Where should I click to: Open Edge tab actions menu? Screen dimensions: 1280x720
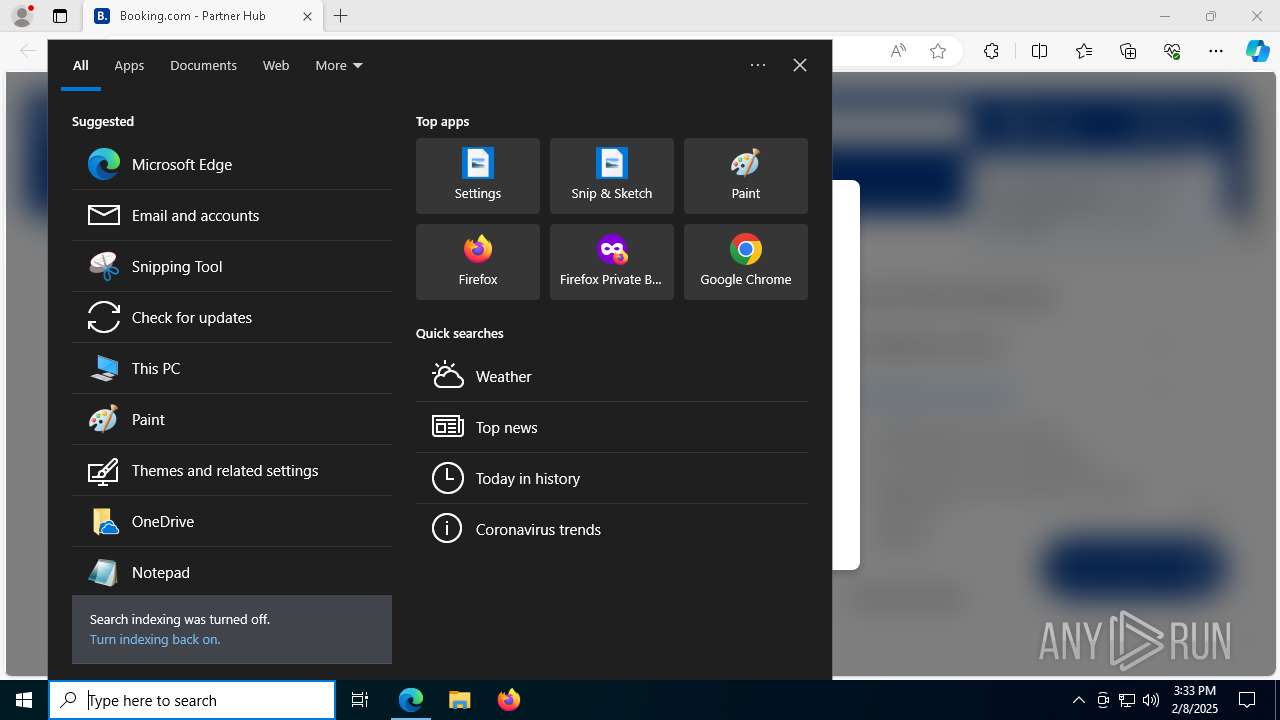[x=60, y=16]
